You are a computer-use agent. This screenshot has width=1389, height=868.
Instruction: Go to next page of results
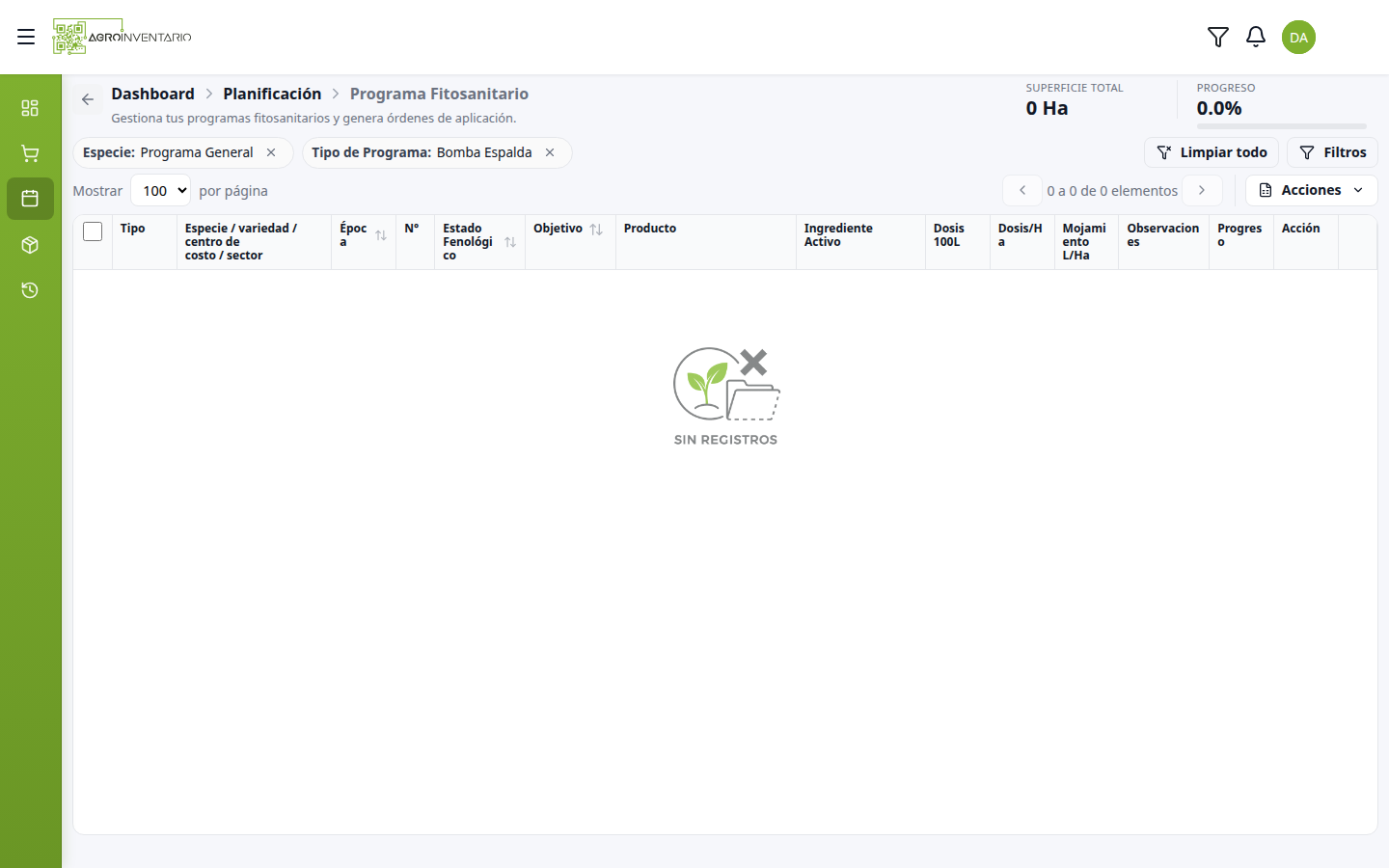[1202, 190]
